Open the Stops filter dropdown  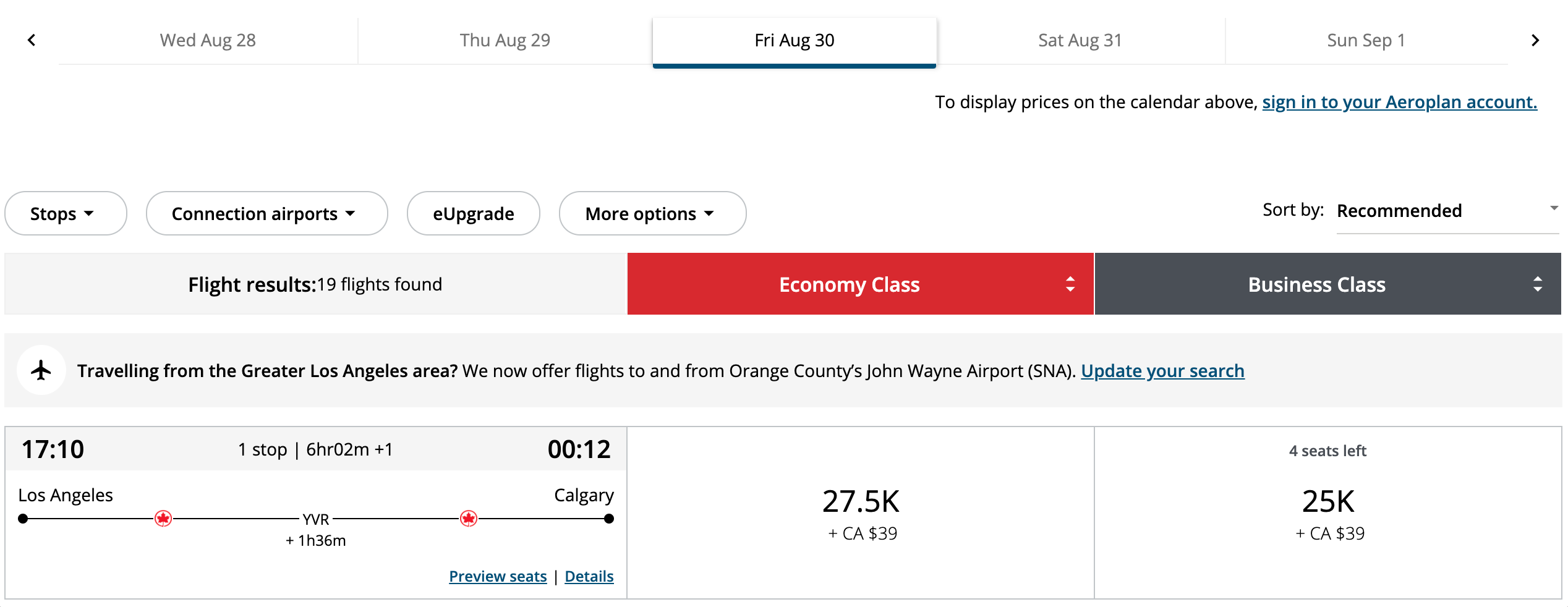65,214
